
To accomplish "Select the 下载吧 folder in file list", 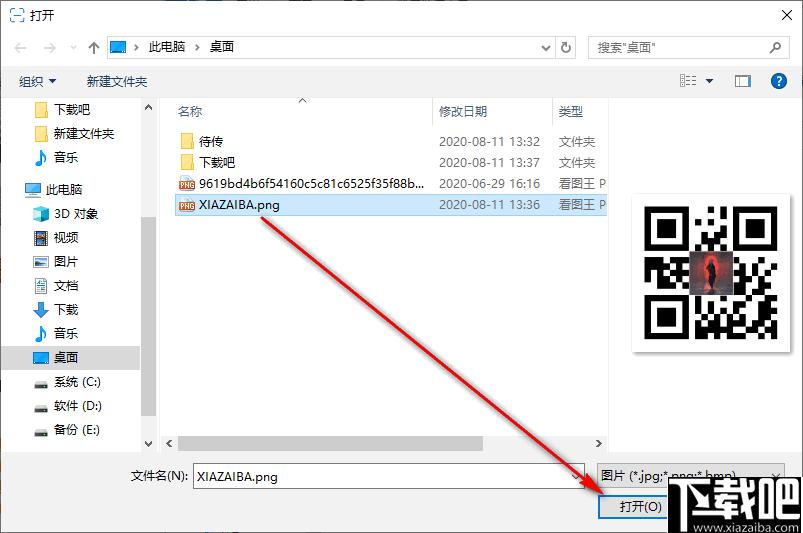I will coord(217,163).
